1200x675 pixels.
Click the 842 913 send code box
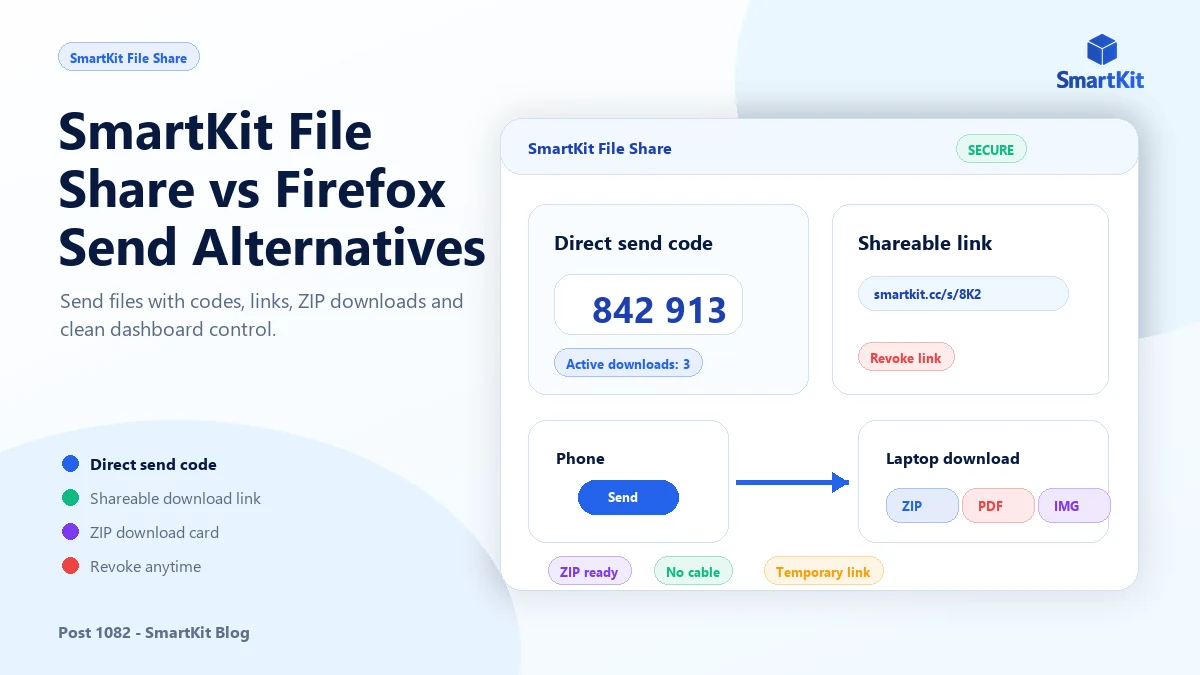[648, 305]
